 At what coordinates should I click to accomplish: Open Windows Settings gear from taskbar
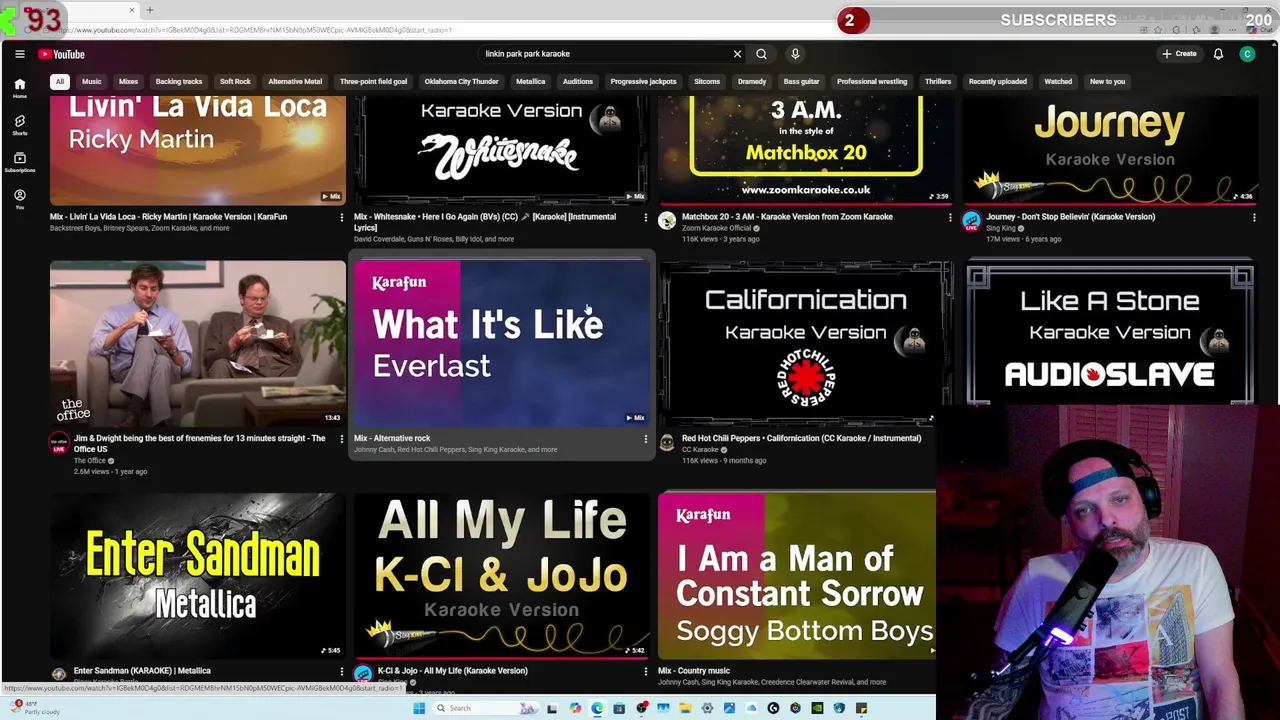pyautogui.click(x=707, y=708)
